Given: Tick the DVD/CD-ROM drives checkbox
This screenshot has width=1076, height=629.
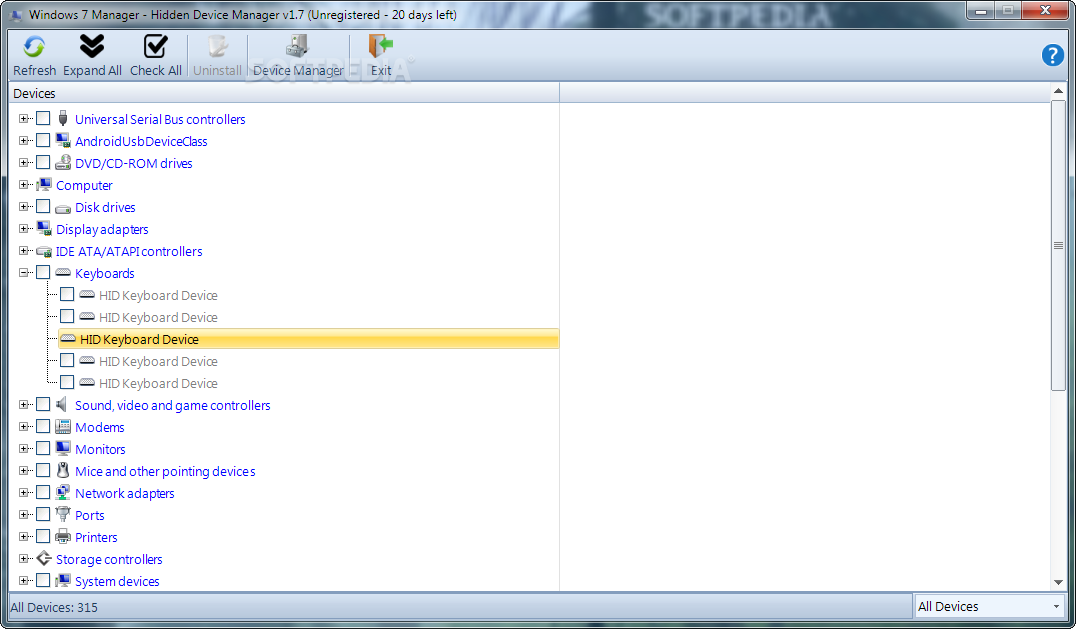Looking at the screenshot, I should (x=43, y=163).
